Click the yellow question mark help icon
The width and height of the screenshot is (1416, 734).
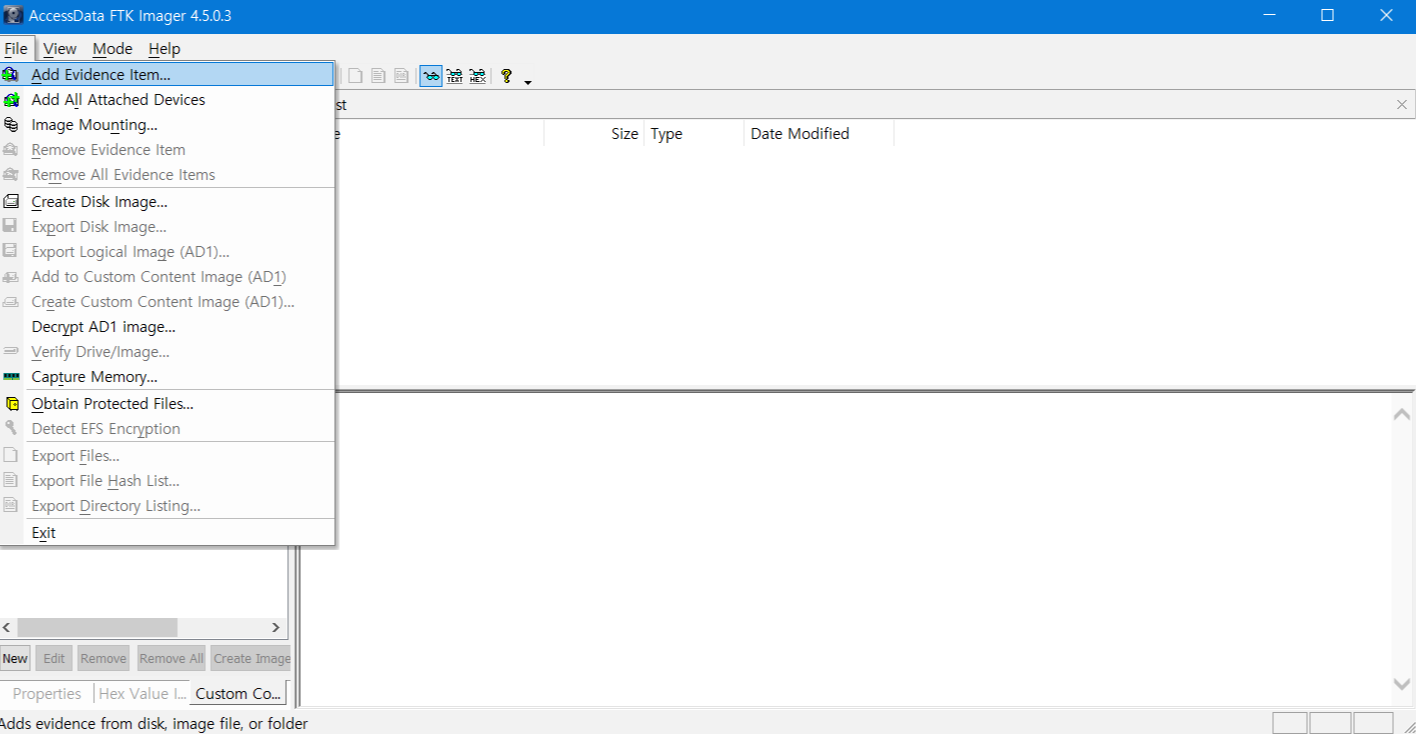pos(507,76)
